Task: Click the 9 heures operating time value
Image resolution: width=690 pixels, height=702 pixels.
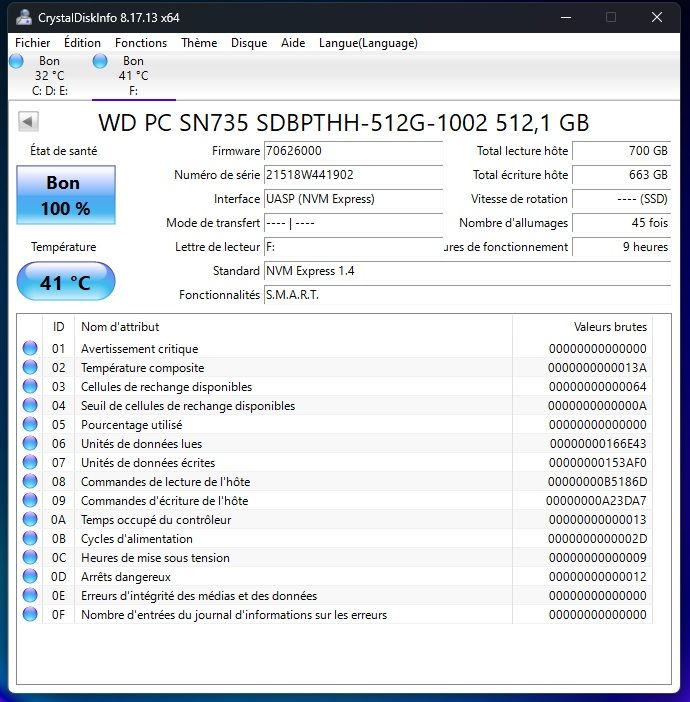Action: point(621,247)
